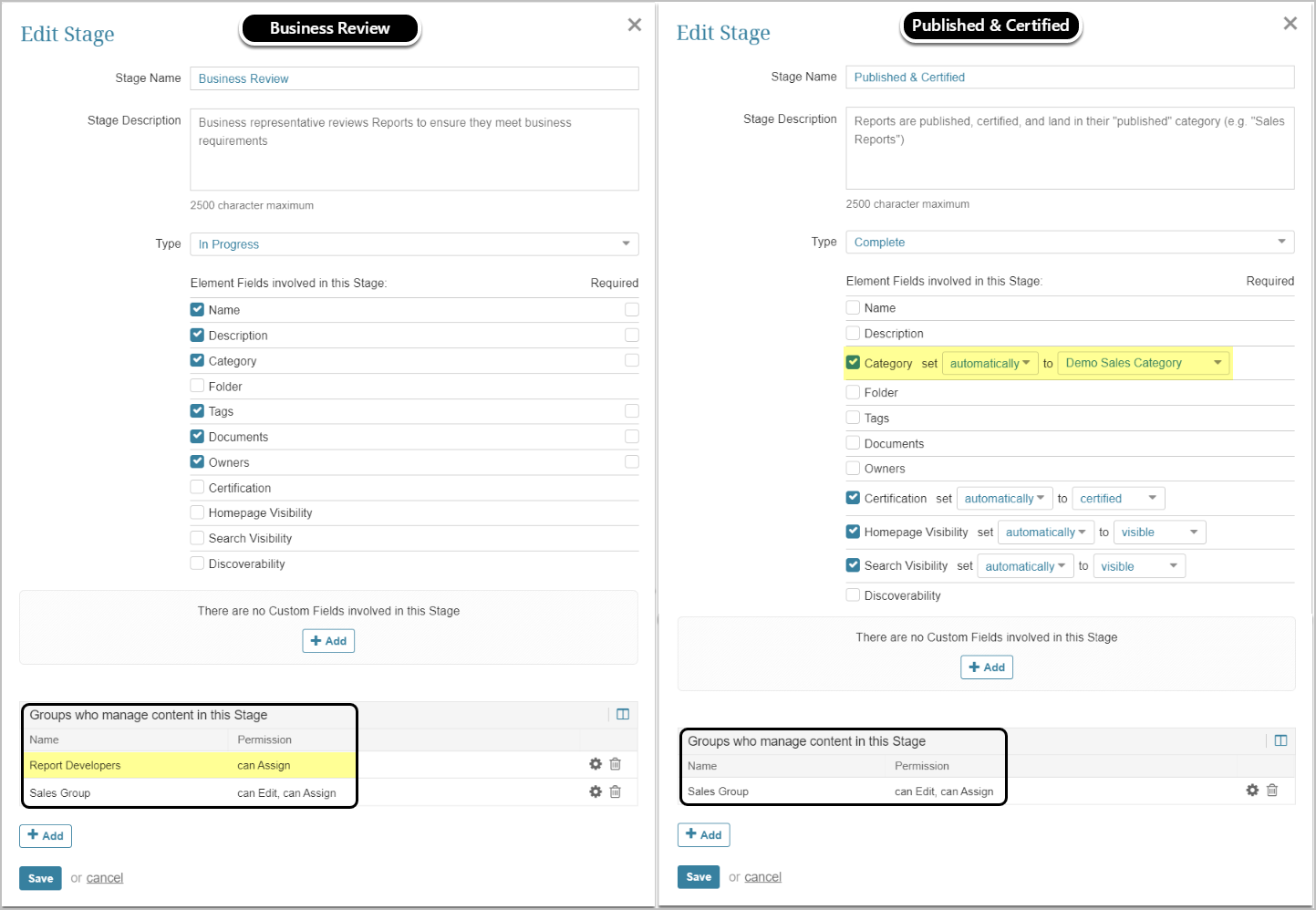Check Discoverability in Published & Certified stage

point(853,595)
